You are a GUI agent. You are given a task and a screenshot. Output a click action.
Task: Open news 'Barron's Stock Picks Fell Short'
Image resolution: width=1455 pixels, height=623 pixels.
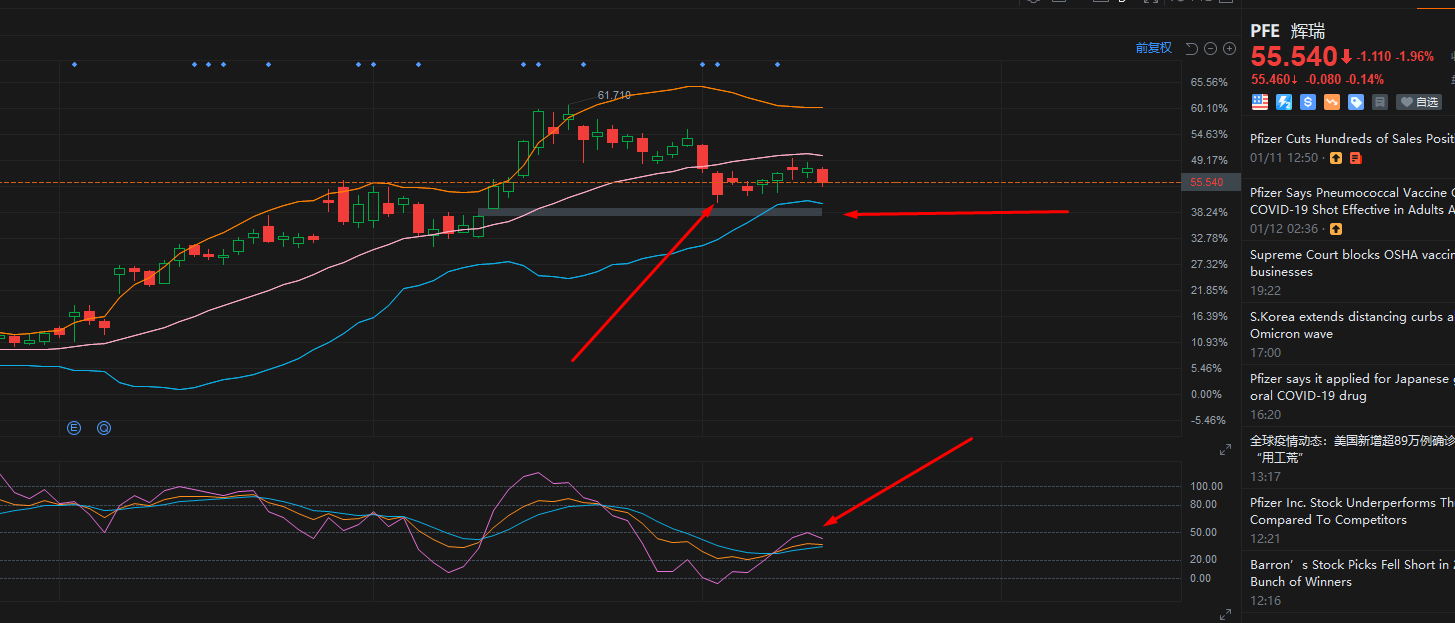pyautogui.click(x=1352, y=573)
